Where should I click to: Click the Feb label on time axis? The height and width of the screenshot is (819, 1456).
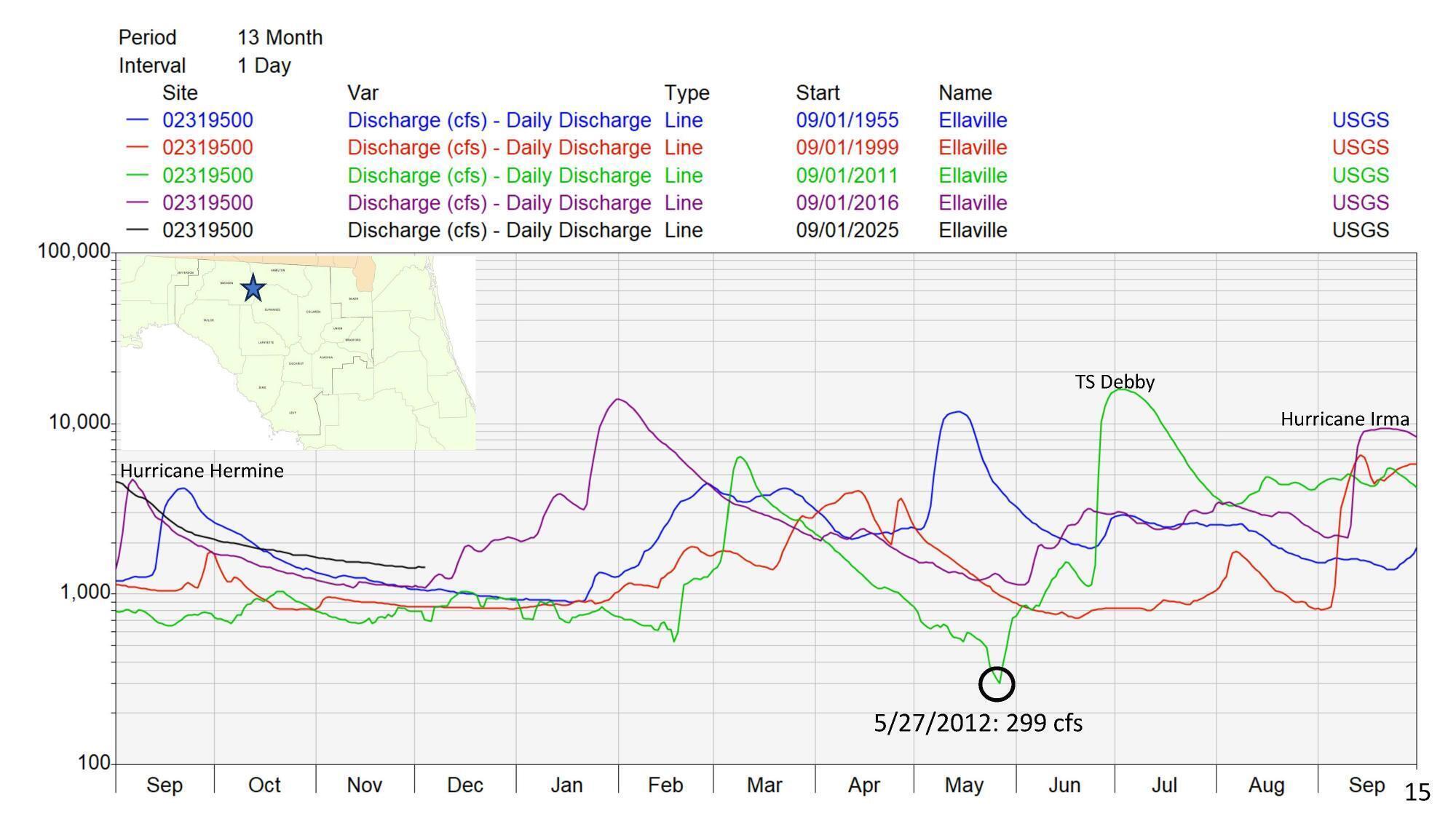coord(665,785)
